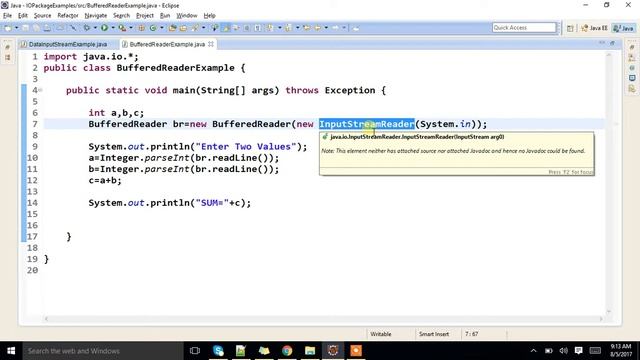The width and height of the screenshot is (640, 360).
Task: Minimize the editor area
Action: point(602,43)
